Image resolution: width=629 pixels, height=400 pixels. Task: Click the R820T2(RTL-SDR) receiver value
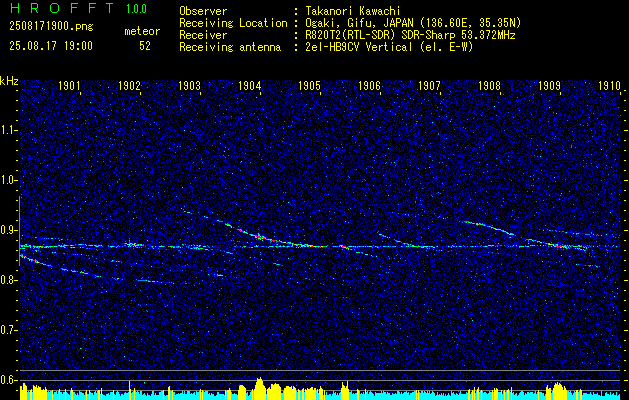tap(410, 35)
